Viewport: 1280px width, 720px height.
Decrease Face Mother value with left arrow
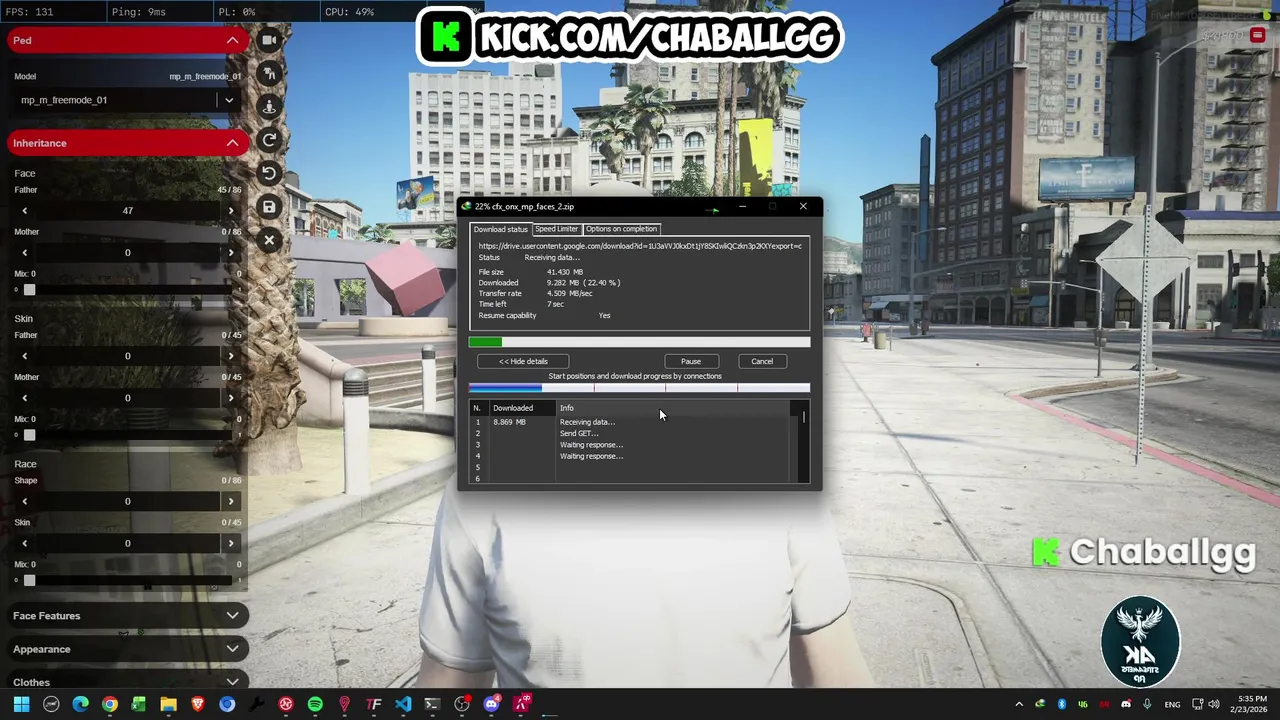pyautogui.click(x=25, y=253)
